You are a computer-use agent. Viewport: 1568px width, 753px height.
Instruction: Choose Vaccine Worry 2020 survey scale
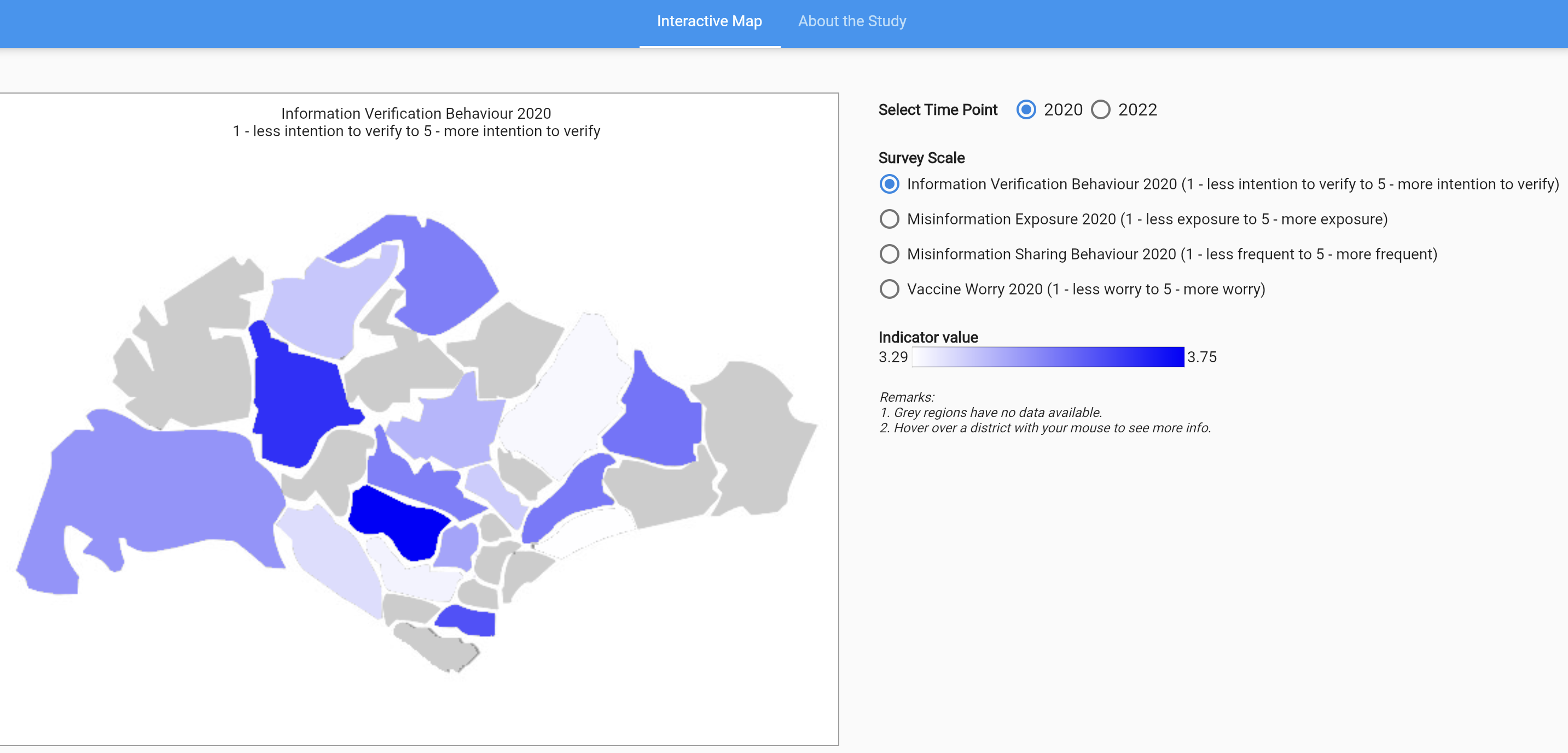click(888, 289)
